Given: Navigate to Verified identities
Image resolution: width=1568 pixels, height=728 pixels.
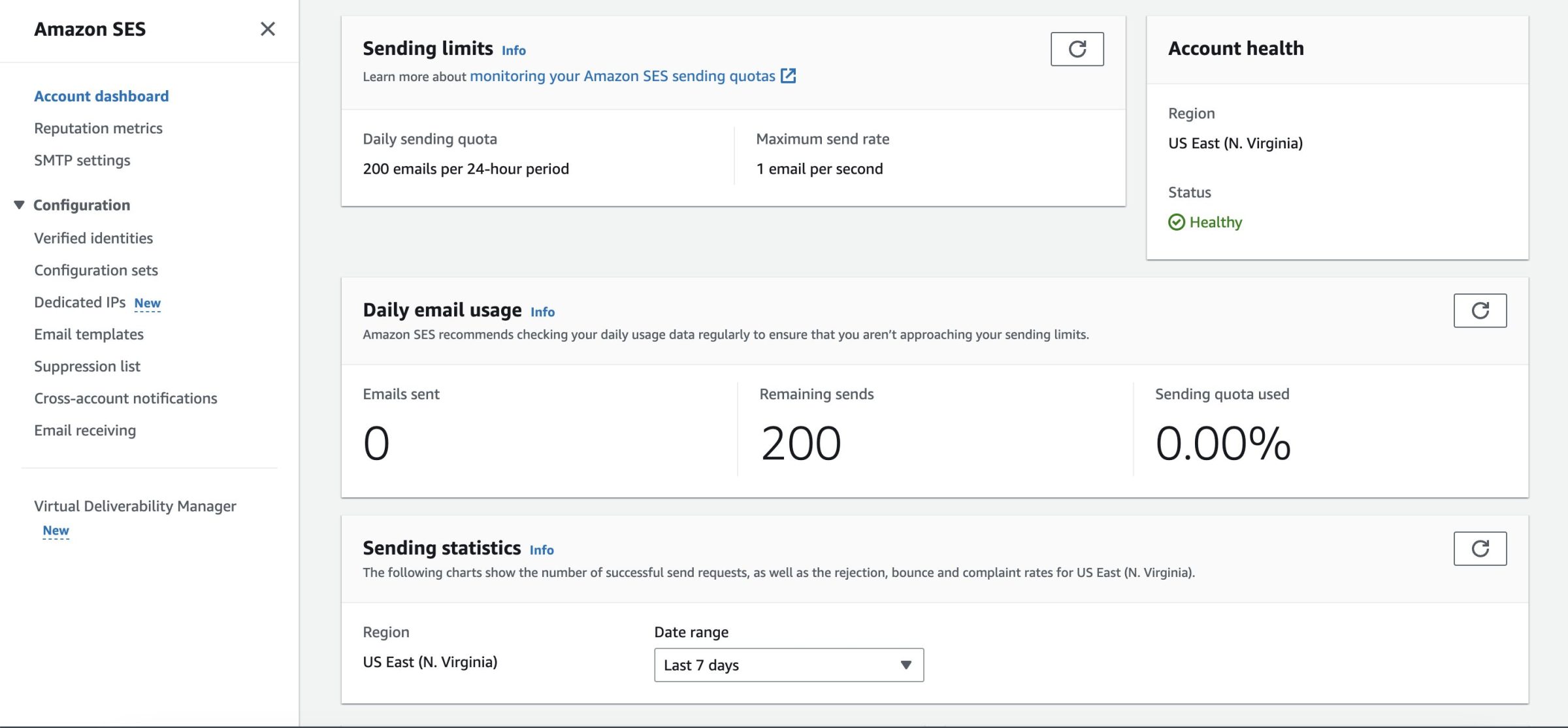Looking at the screenshot, I should coord(93,238).
